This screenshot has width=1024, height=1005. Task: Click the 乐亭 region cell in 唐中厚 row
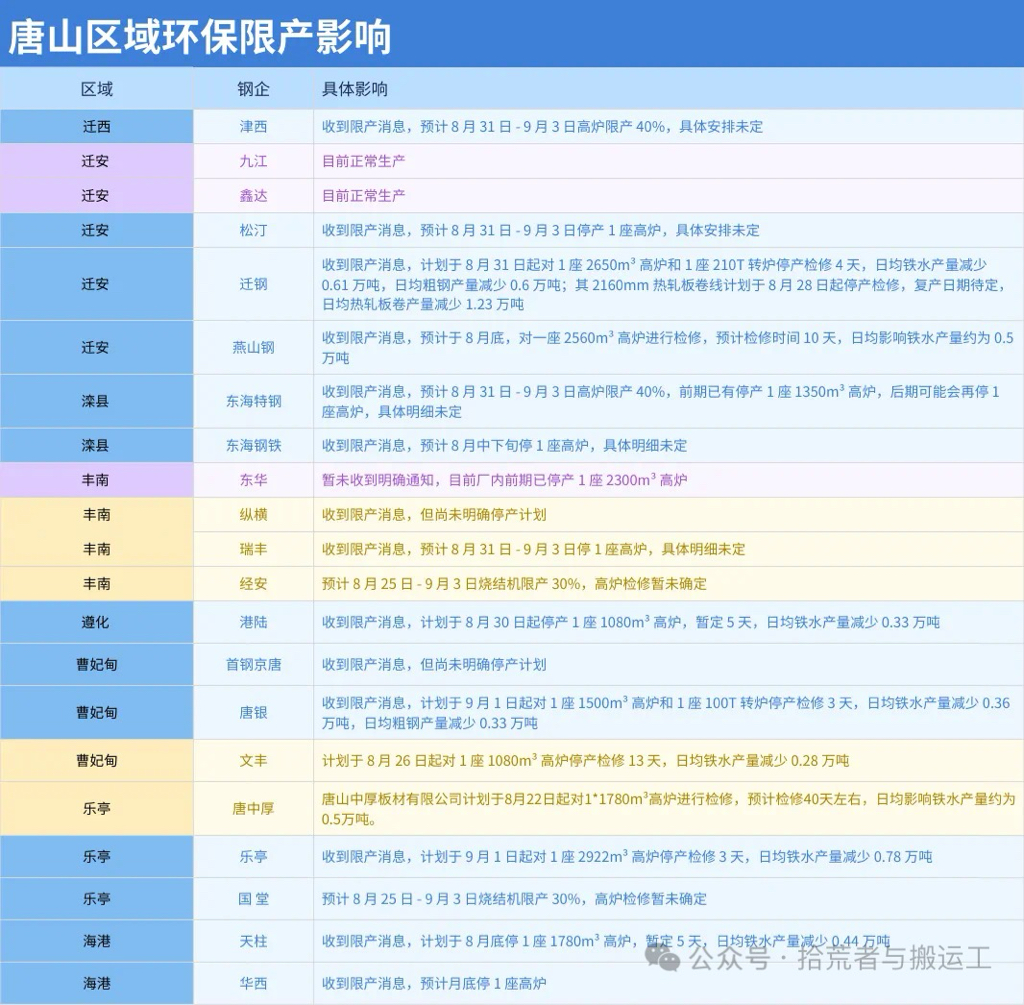click(97, 809)
